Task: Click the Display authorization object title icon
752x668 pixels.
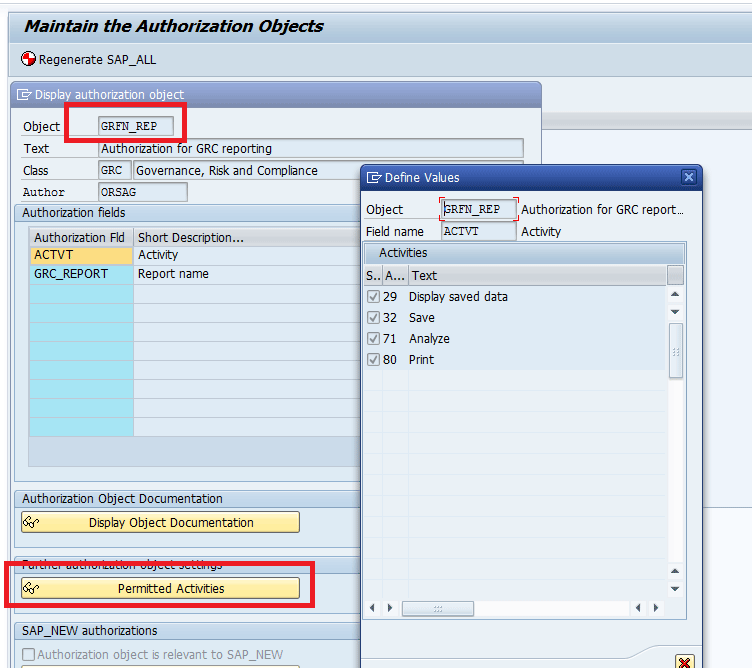Action: [x=24, y=95]
